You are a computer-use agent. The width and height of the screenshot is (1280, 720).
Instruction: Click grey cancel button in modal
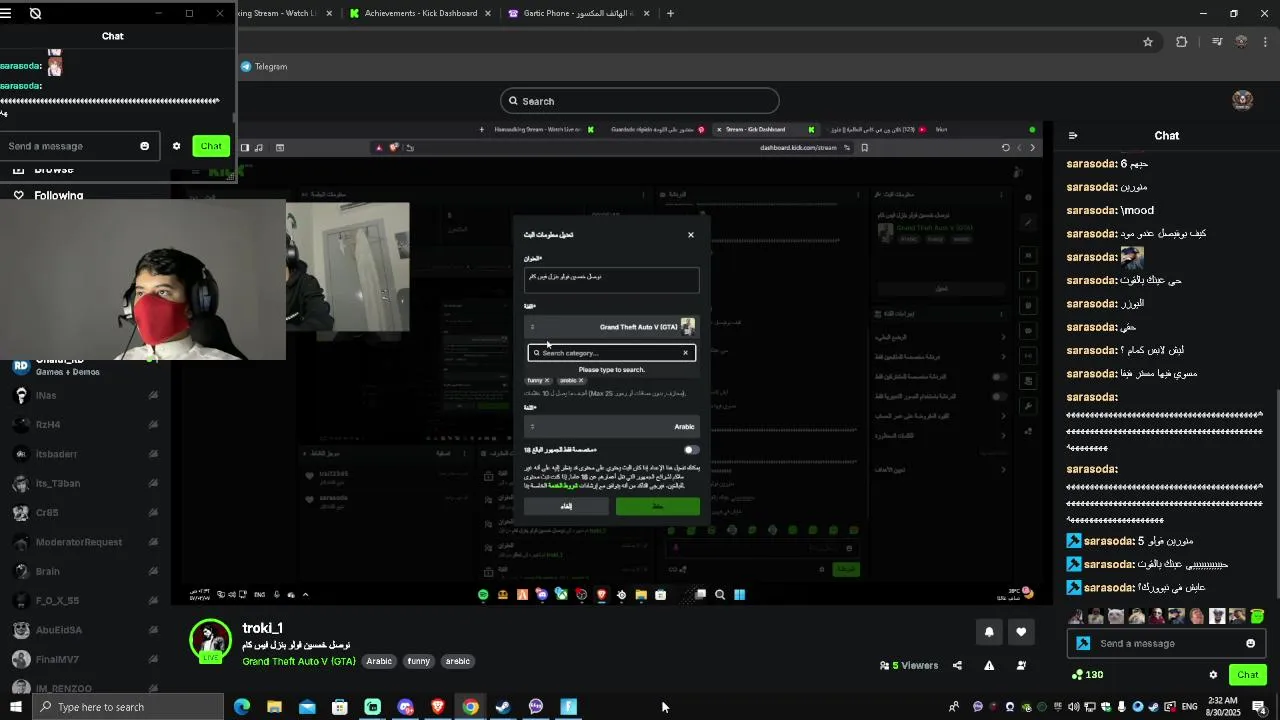566,506
